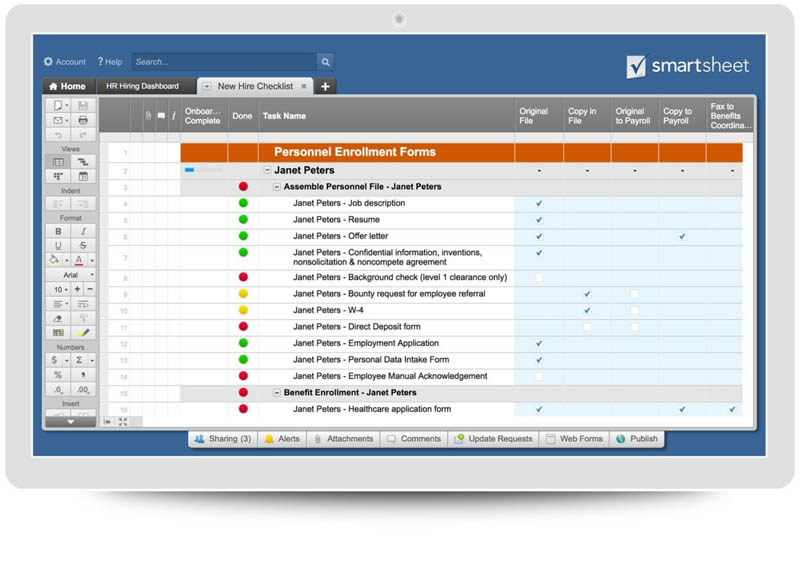
Task: Toggle Strikethrough formatting
Action: tap(83, 246)
